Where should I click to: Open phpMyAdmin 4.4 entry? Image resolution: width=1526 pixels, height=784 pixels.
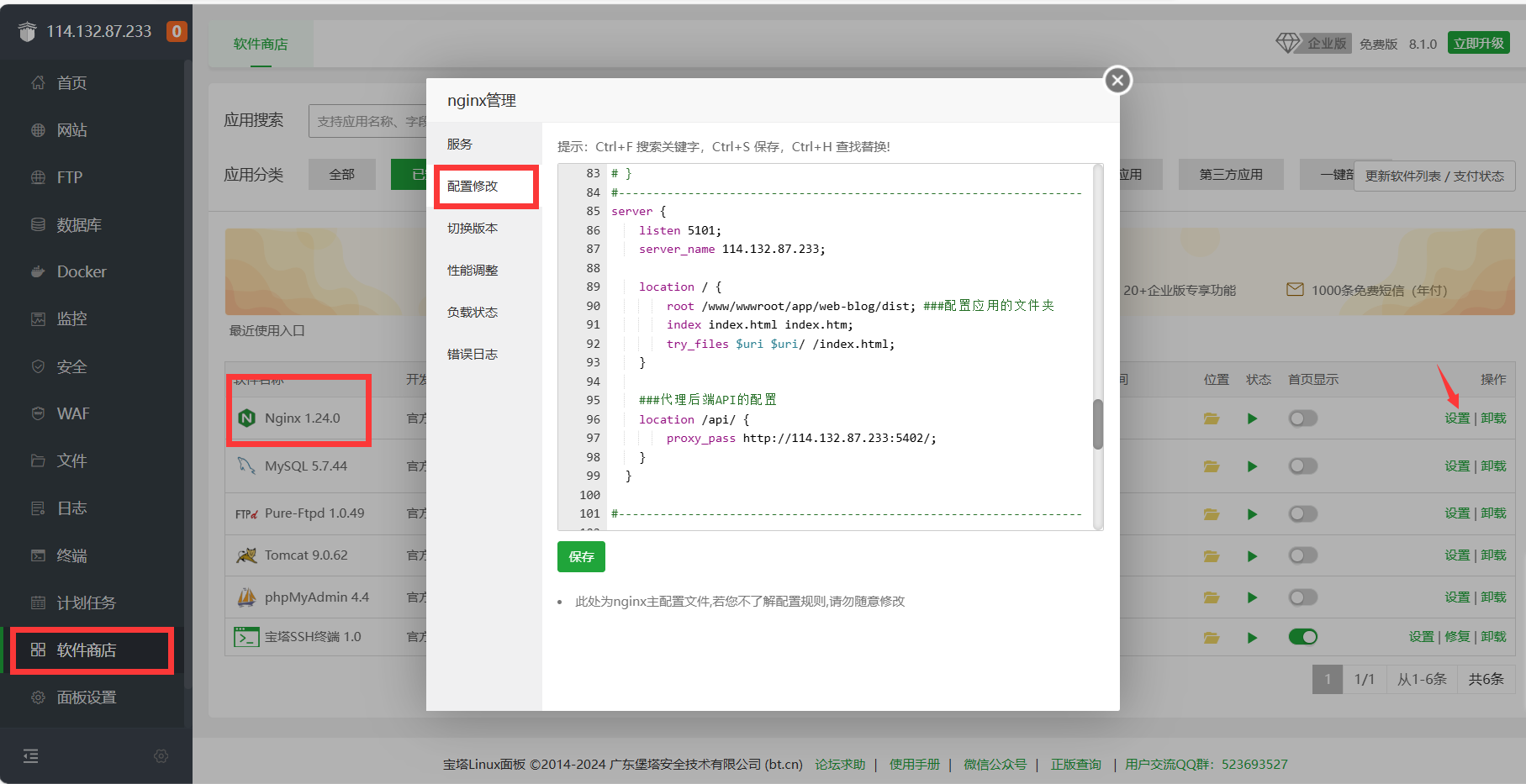(x=317, y=597)
